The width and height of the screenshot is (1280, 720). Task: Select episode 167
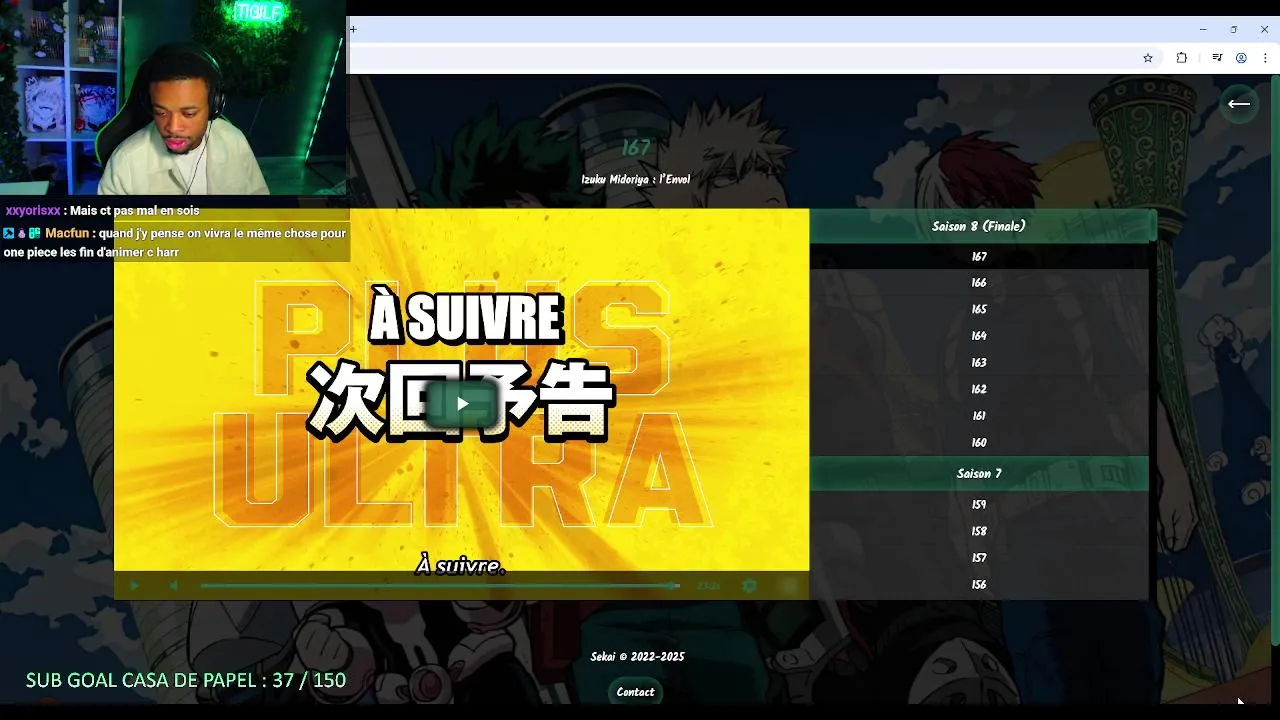click(979, 257)
